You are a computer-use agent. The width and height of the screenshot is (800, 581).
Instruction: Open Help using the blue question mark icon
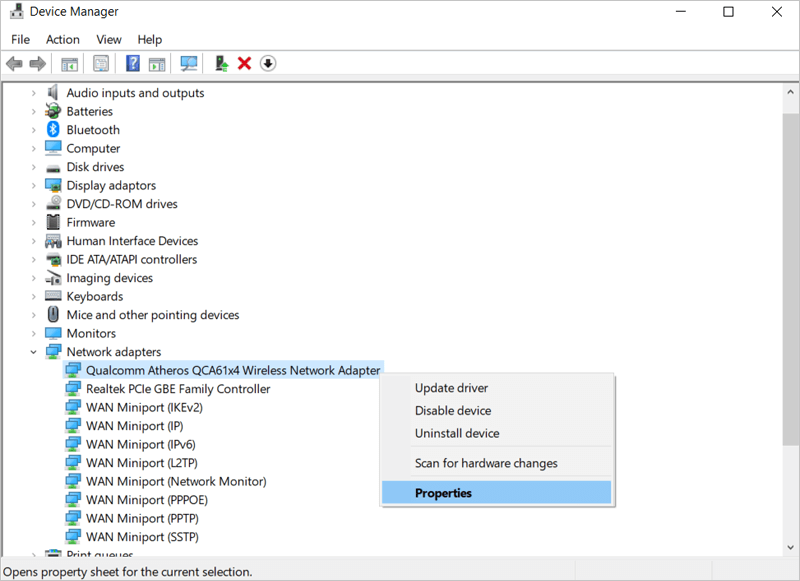[132, 63]
